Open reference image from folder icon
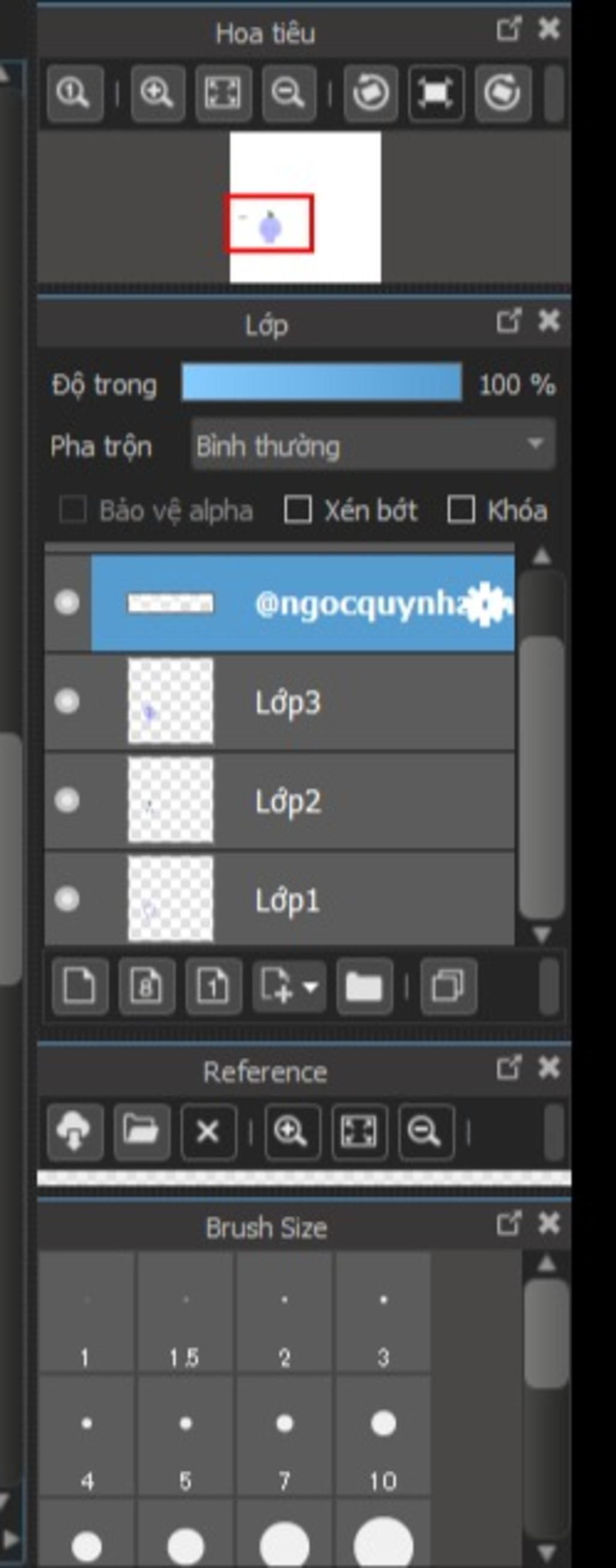 (141, 1131)
